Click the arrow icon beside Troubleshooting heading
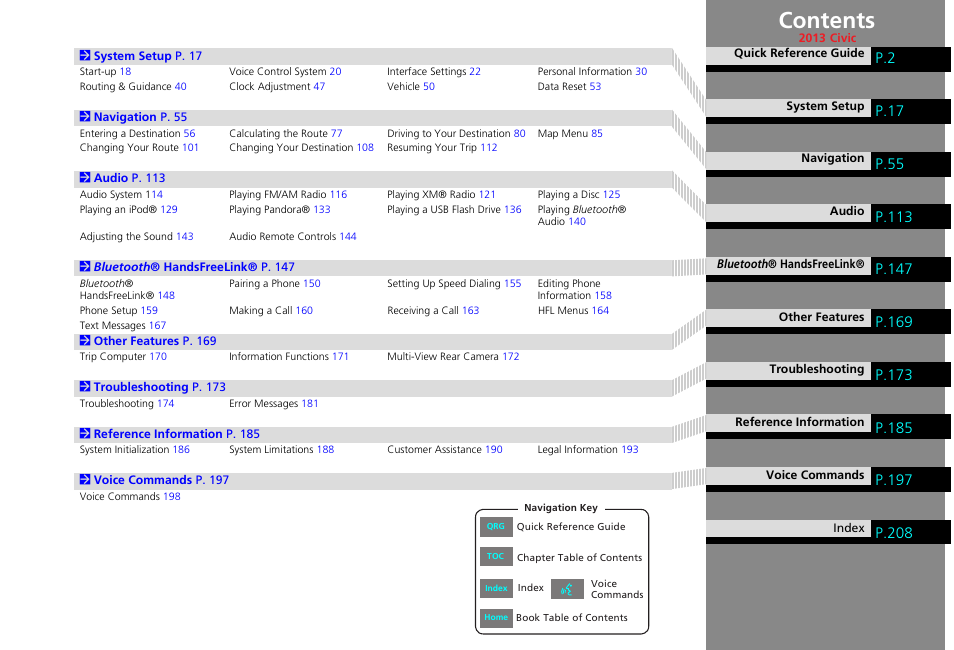The image size is (954, 650). pos(85,386)
